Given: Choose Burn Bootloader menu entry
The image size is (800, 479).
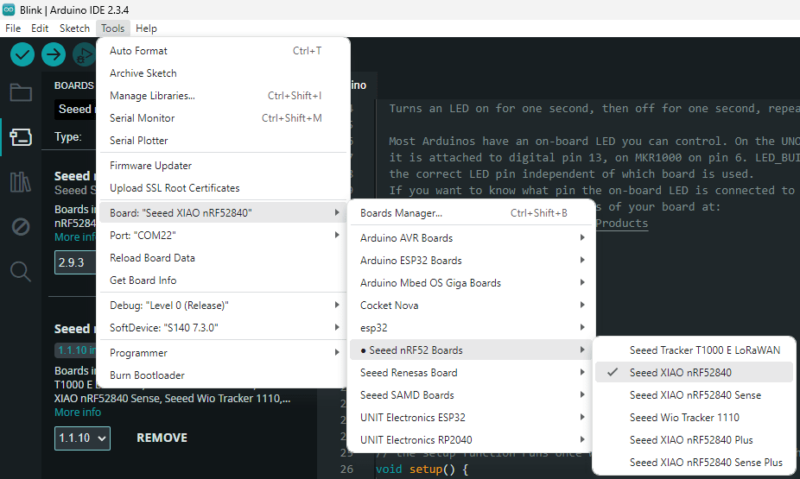Looking at the screenshot, I should [146, 375].
